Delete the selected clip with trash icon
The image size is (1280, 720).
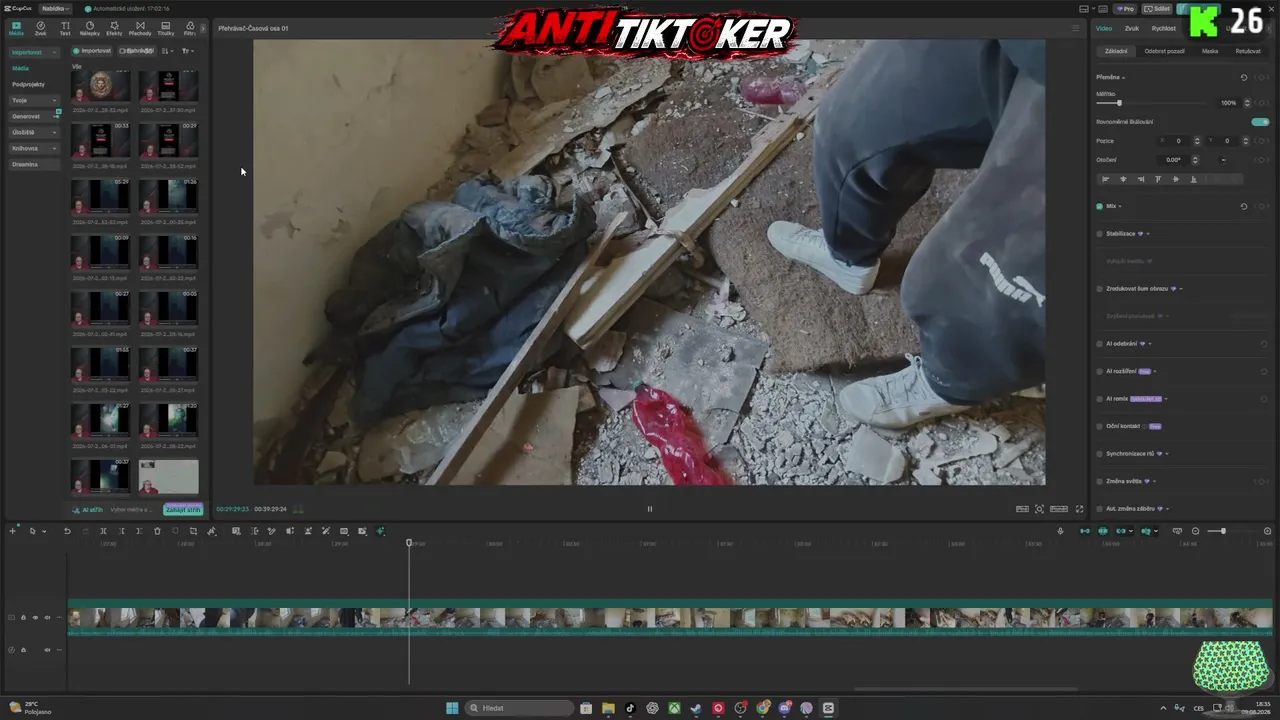[x=157, y=531]
